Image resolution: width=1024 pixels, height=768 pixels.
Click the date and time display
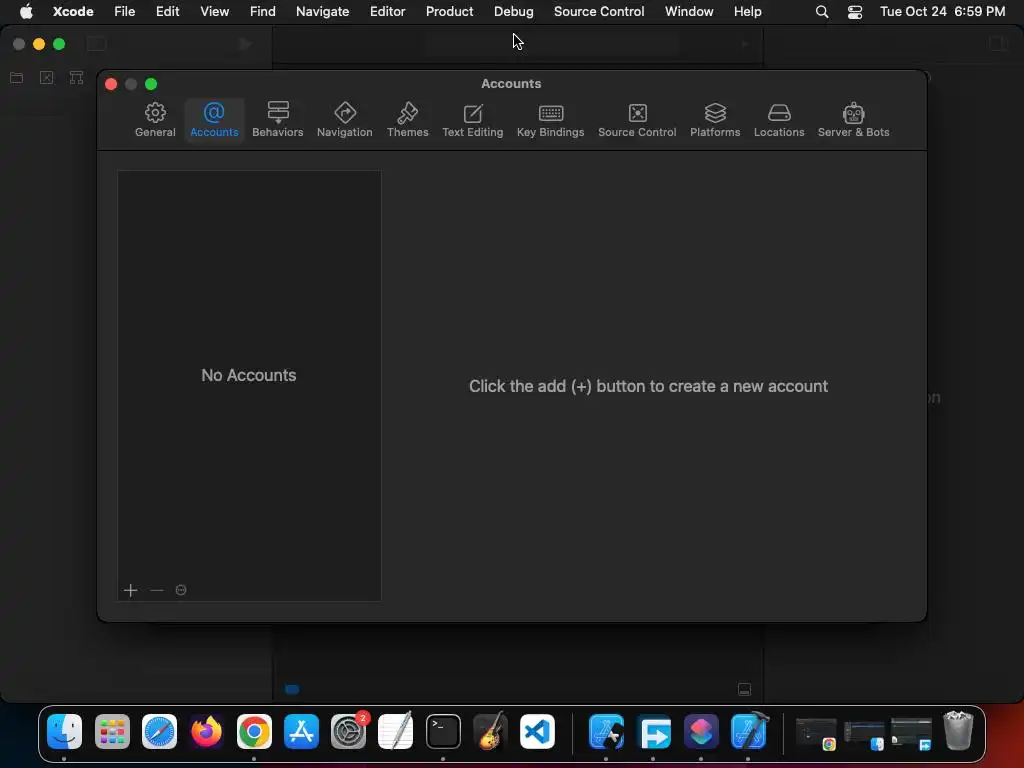[x=942, y=11]
